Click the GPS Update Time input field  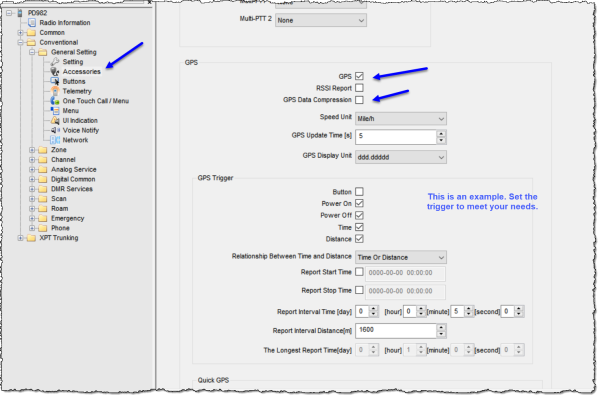tap(396, 137)
